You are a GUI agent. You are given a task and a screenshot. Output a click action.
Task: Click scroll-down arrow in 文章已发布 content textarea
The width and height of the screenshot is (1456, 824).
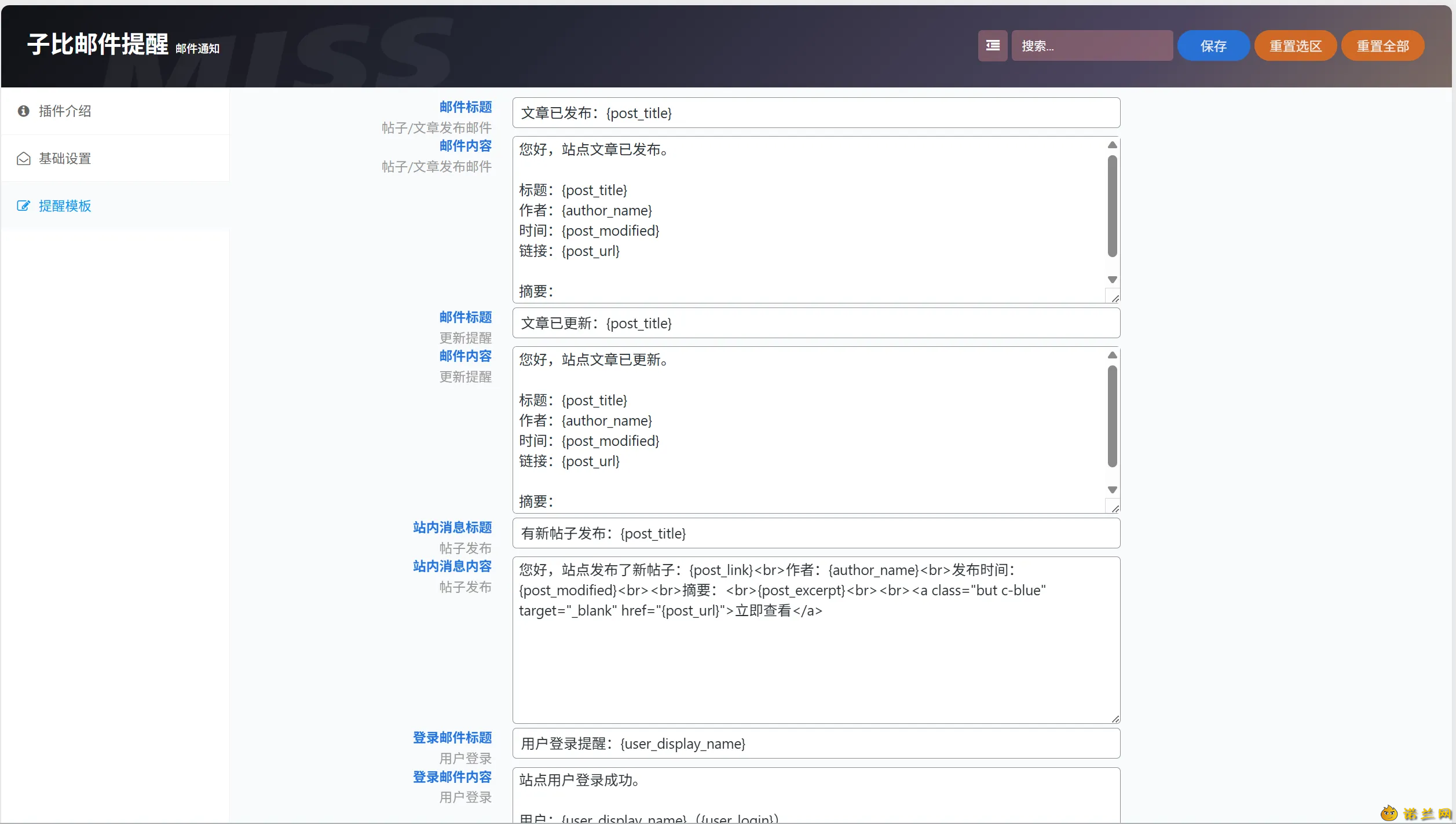tap(1112, 280)
